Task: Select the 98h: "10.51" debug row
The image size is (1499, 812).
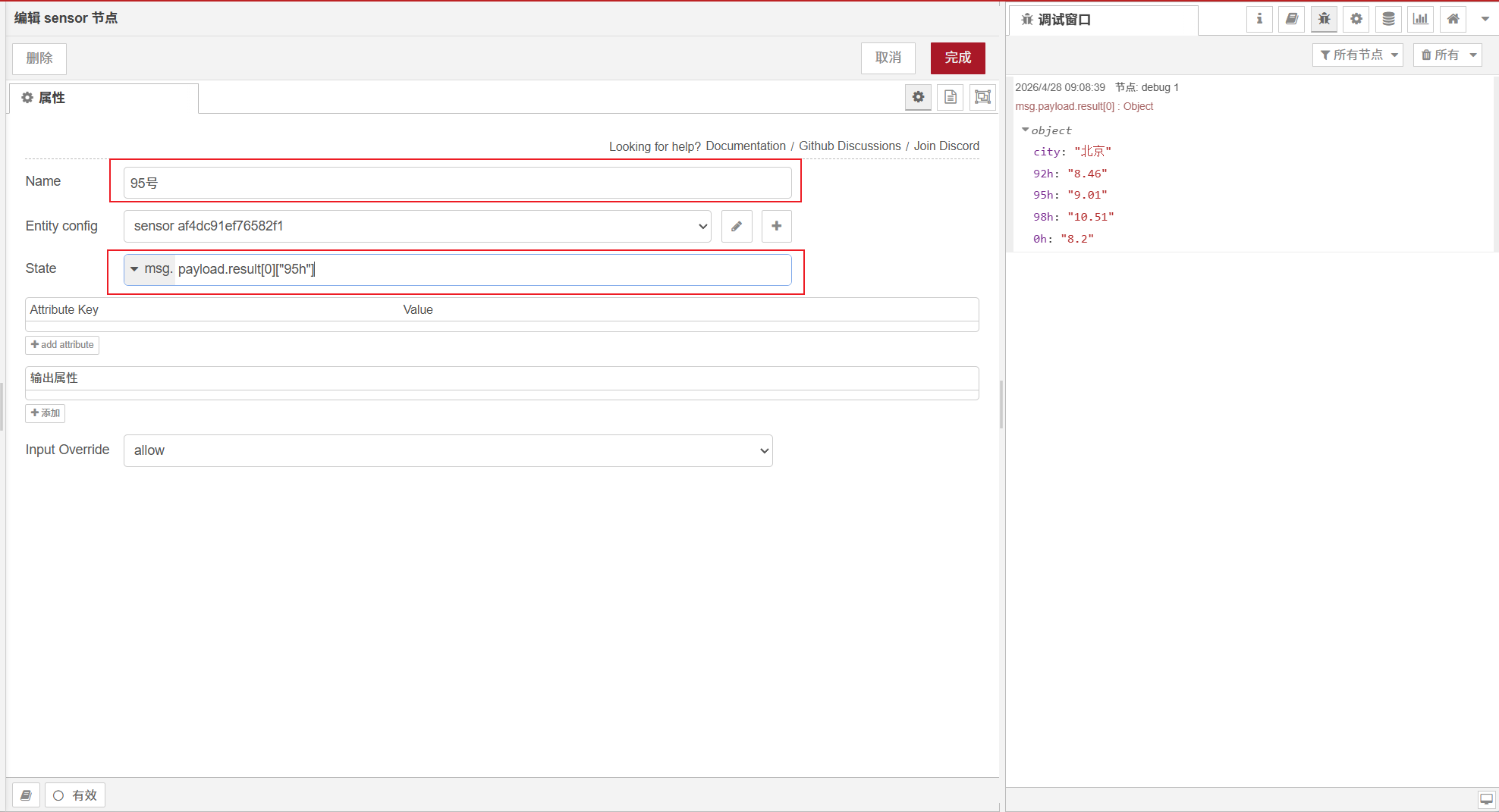Action: [x=1073, y=217]
